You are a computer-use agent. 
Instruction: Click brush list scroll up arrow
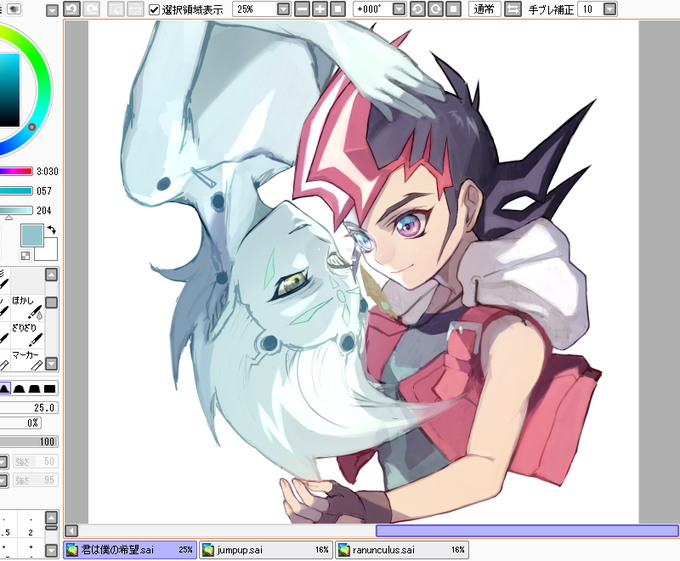click(52, 274)
